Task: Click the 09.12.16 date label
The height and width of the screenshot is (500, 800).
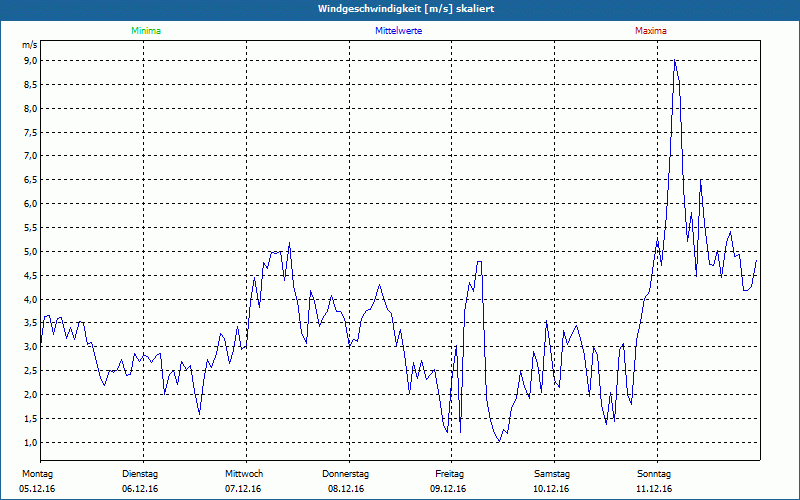Action: (448, 489)
